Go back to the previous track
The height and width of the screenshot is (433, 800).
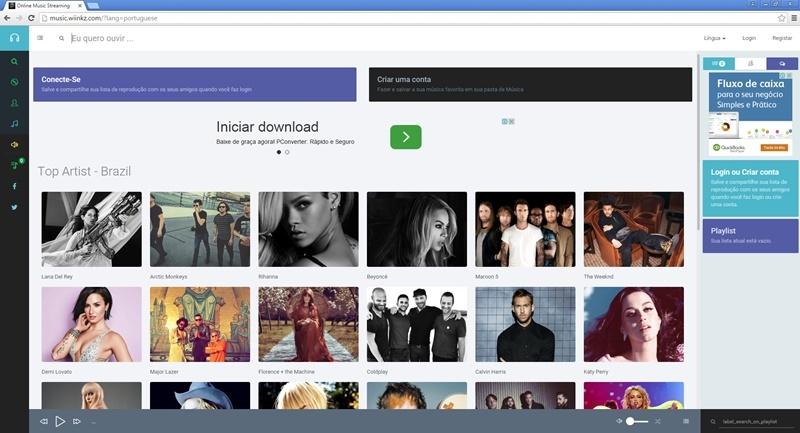[x=44, y=421]
